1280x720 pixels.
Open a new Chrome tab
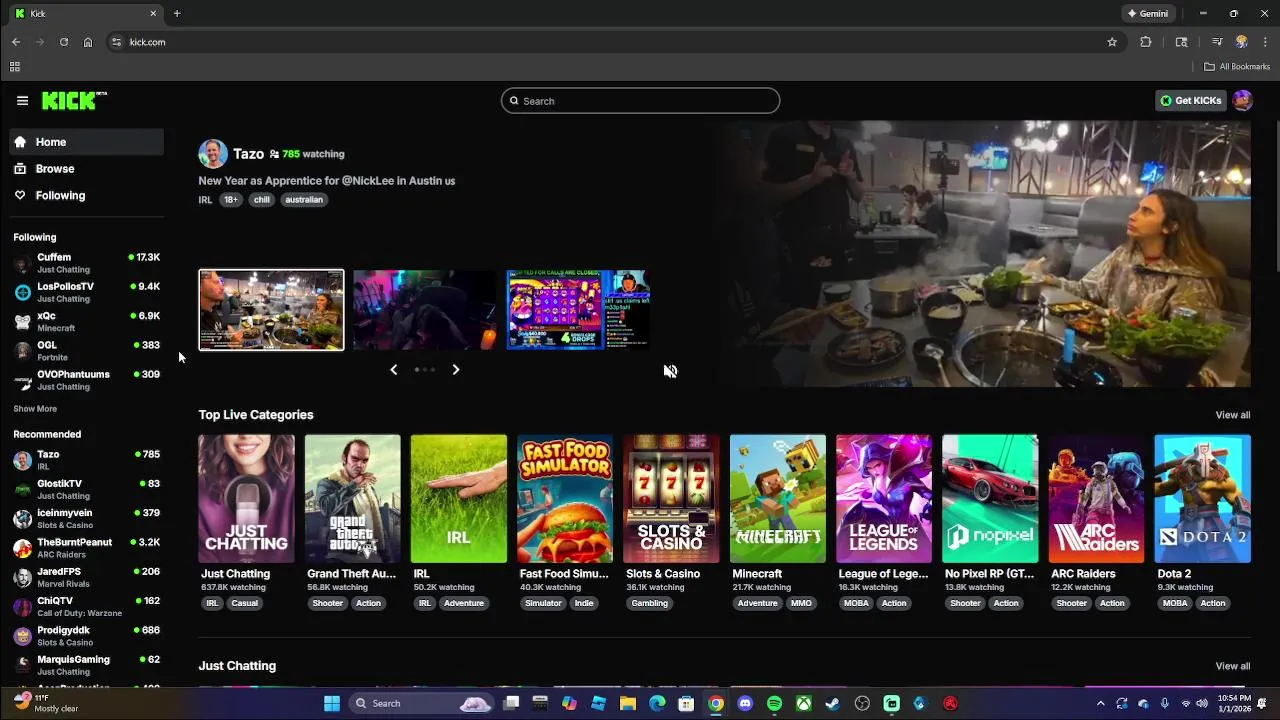point(177,14)
